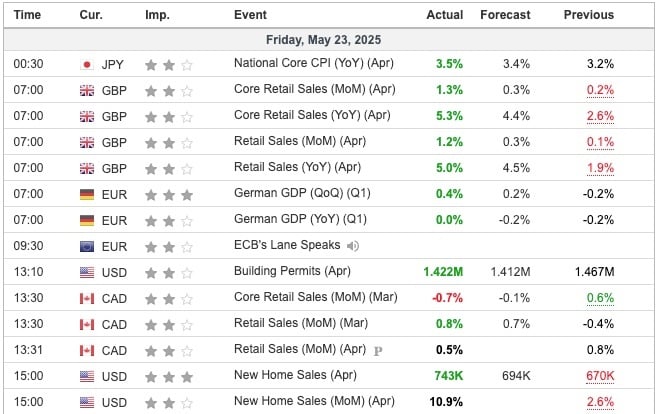Click actual value -0.7% for CAD Core Retail Sales
This screenshot has height=414, width=656.
pos(447,298)
